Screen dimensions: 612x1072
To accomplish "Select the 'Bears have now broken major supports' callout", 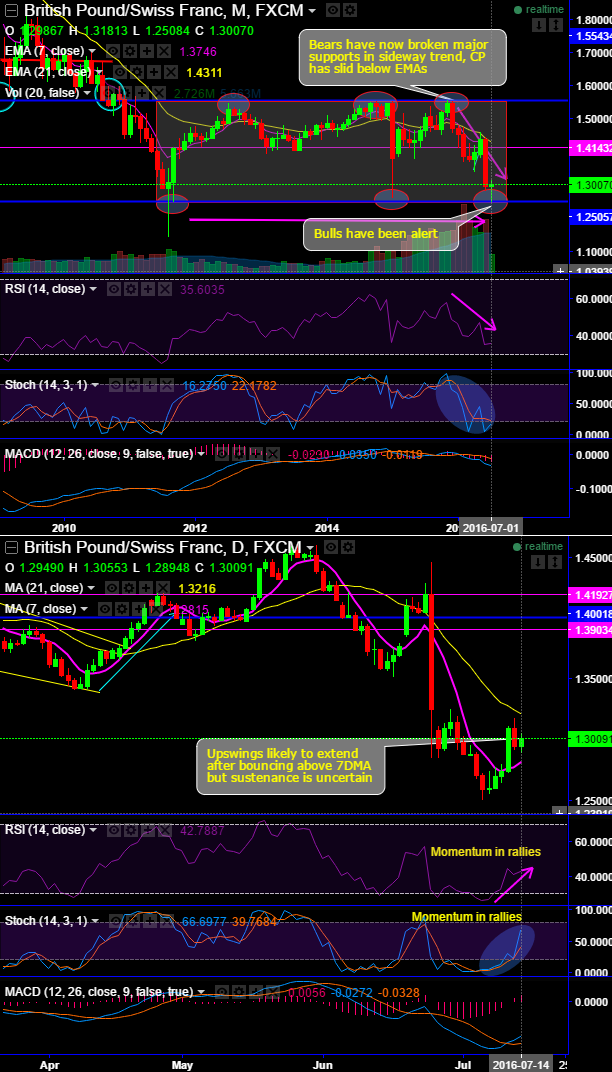I will pyautogui.click(x=401, y=57).
